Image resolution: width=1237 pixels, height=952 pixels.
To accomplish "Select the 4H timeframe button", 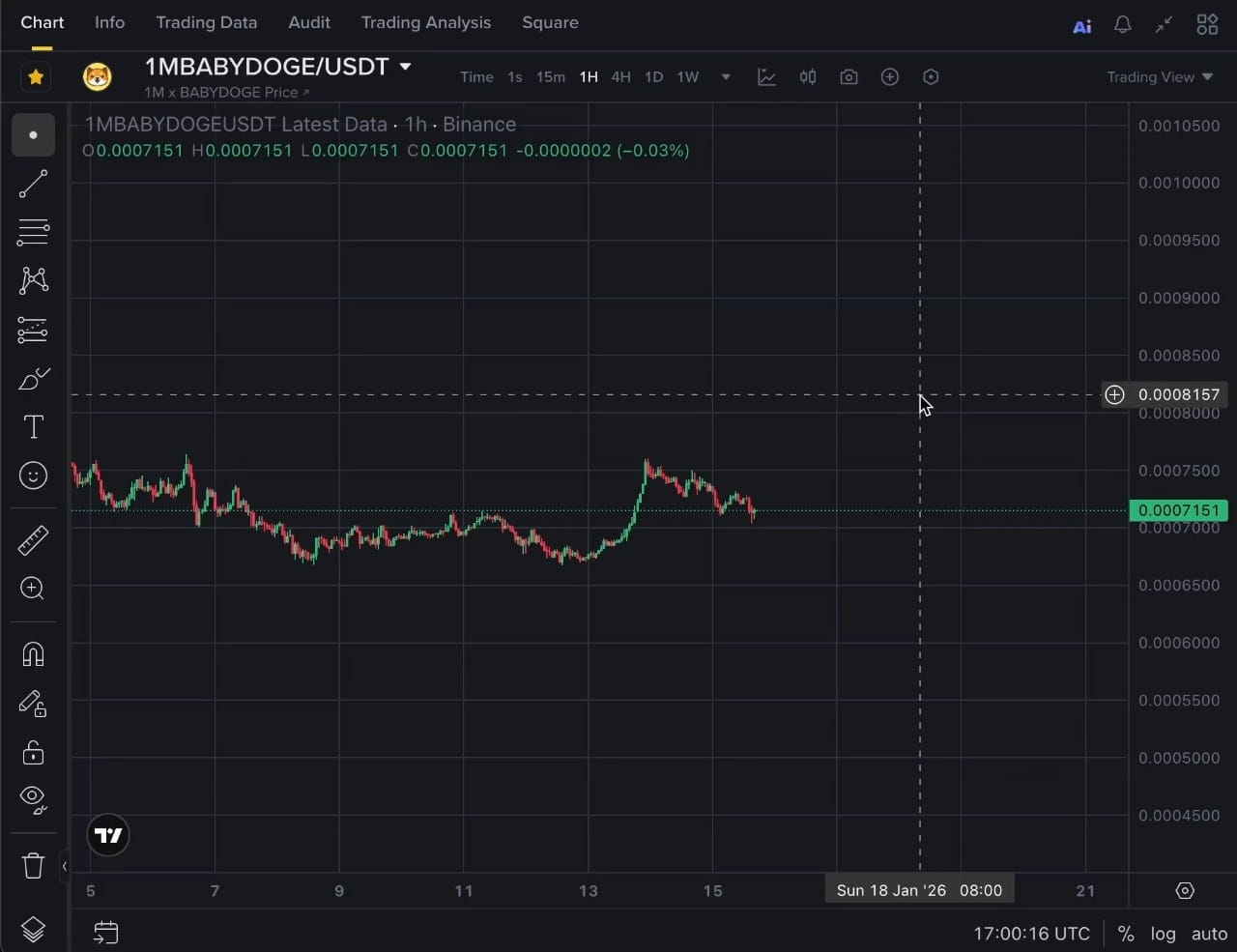I will point(620,76).
